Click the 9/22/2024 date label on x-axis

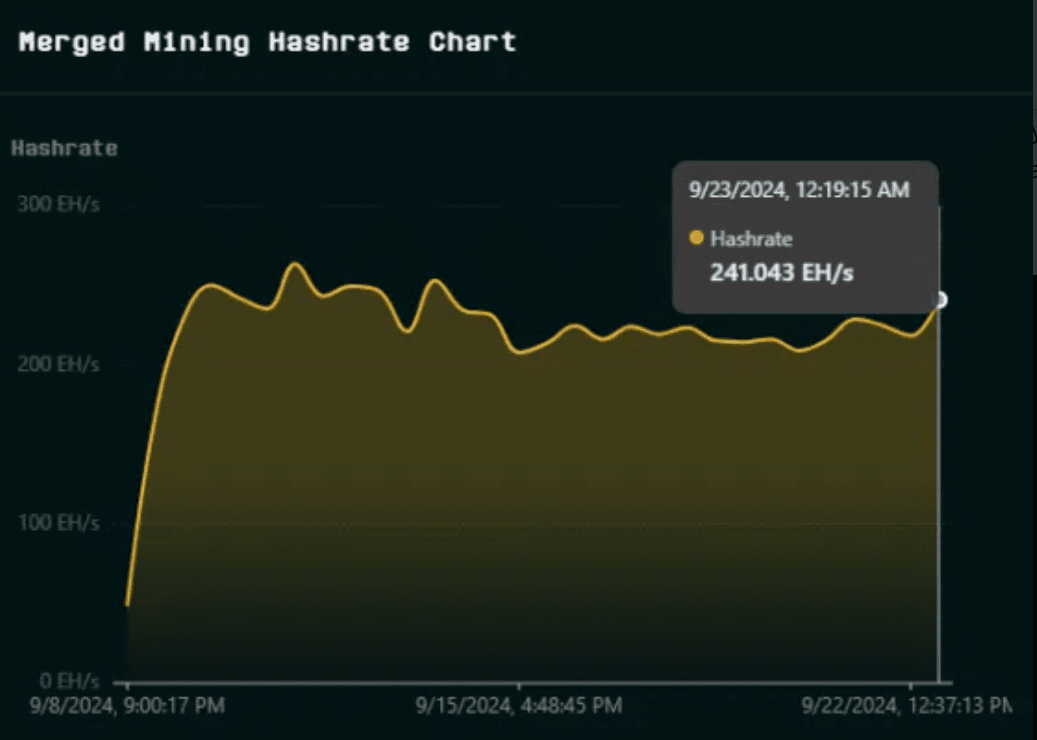click(907, 706)
